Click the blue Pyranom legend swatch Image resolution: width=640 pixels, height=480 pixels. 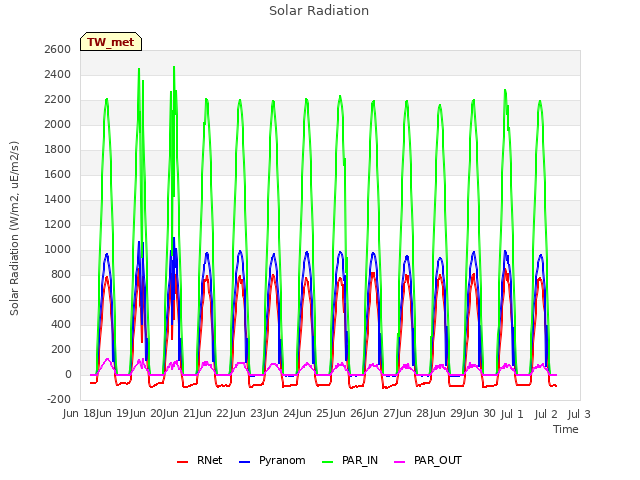tap(244, 462)
